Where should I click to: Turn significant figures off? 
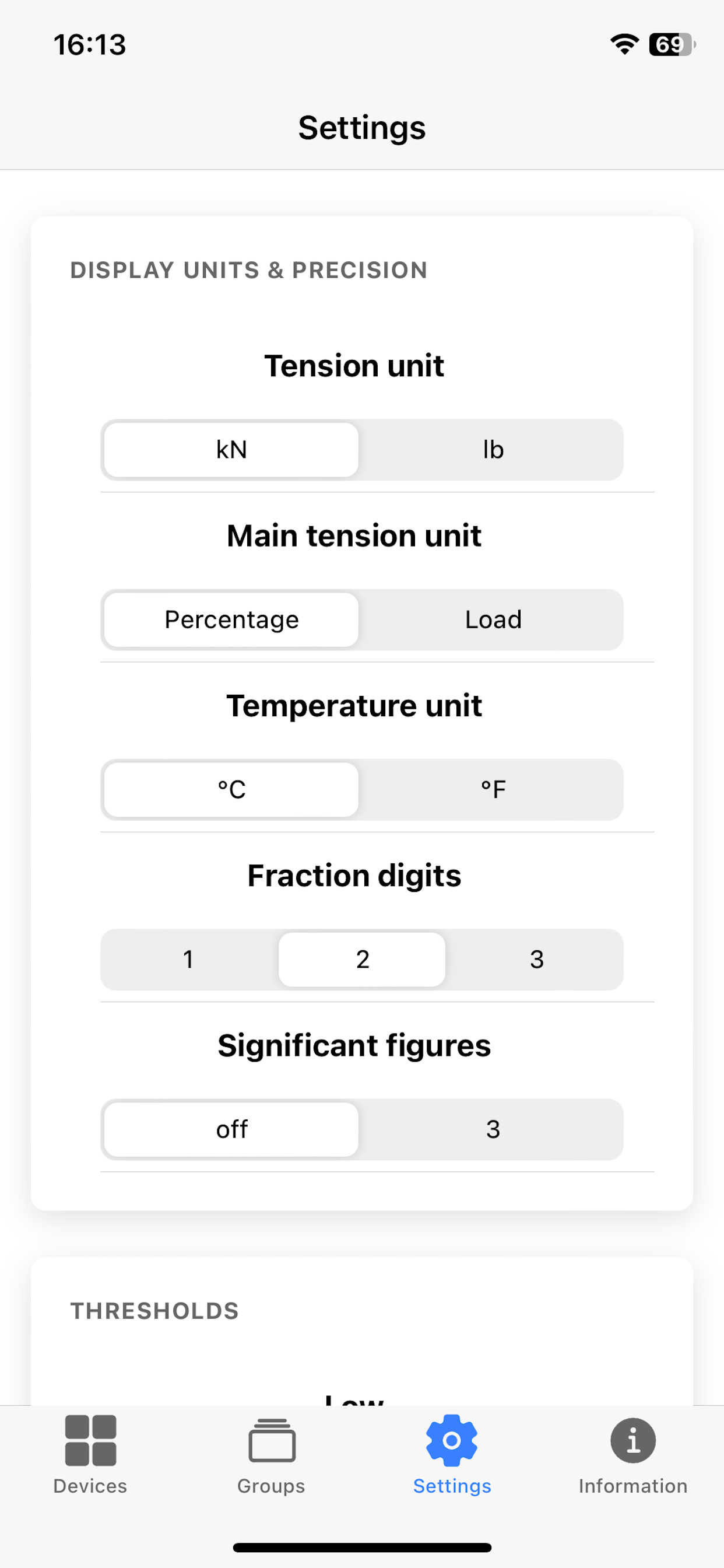point(231,1129)
